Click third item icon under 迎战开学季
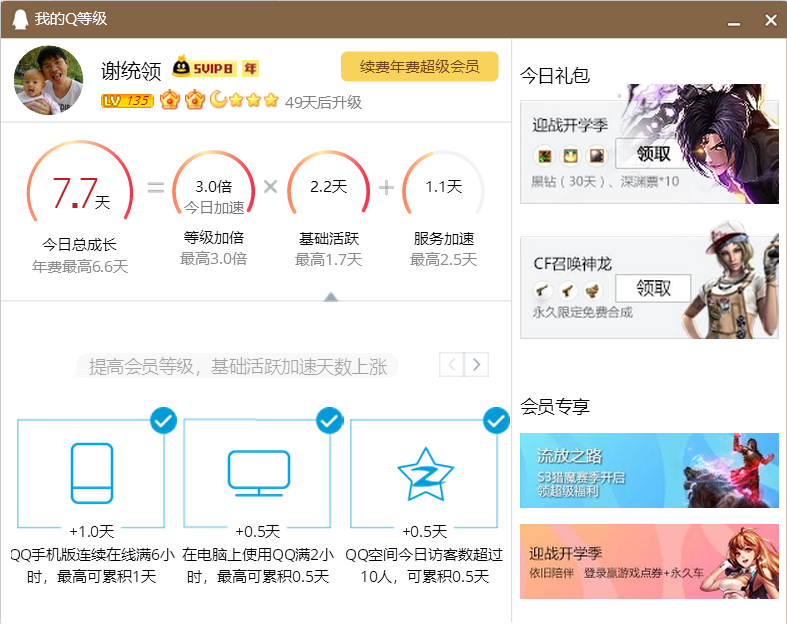Image resolution: width=787 pixels, height=624 pixels. pos(597,156)
